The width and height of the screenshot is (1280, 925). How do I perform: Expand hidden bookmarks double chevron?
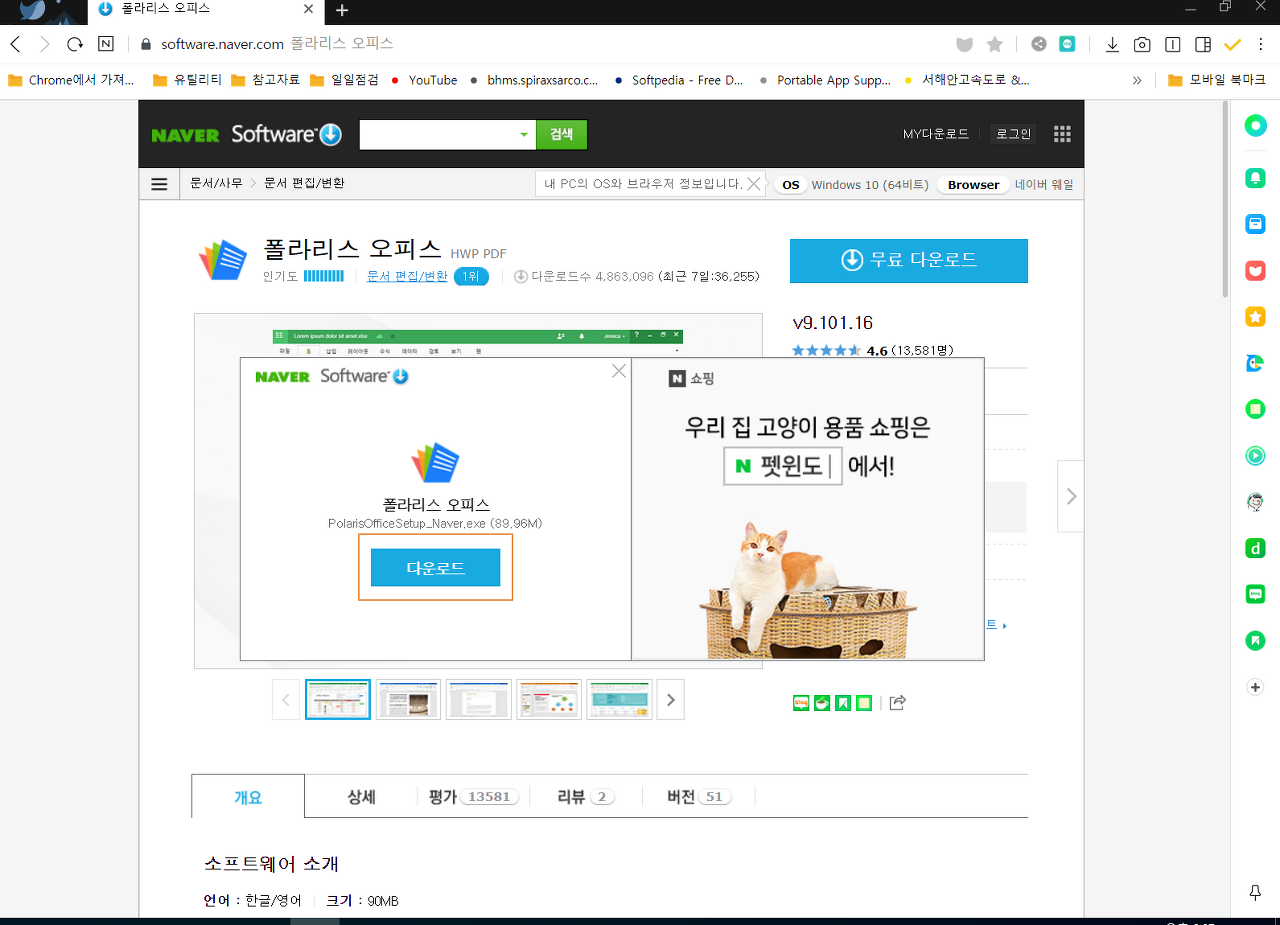1137,80
